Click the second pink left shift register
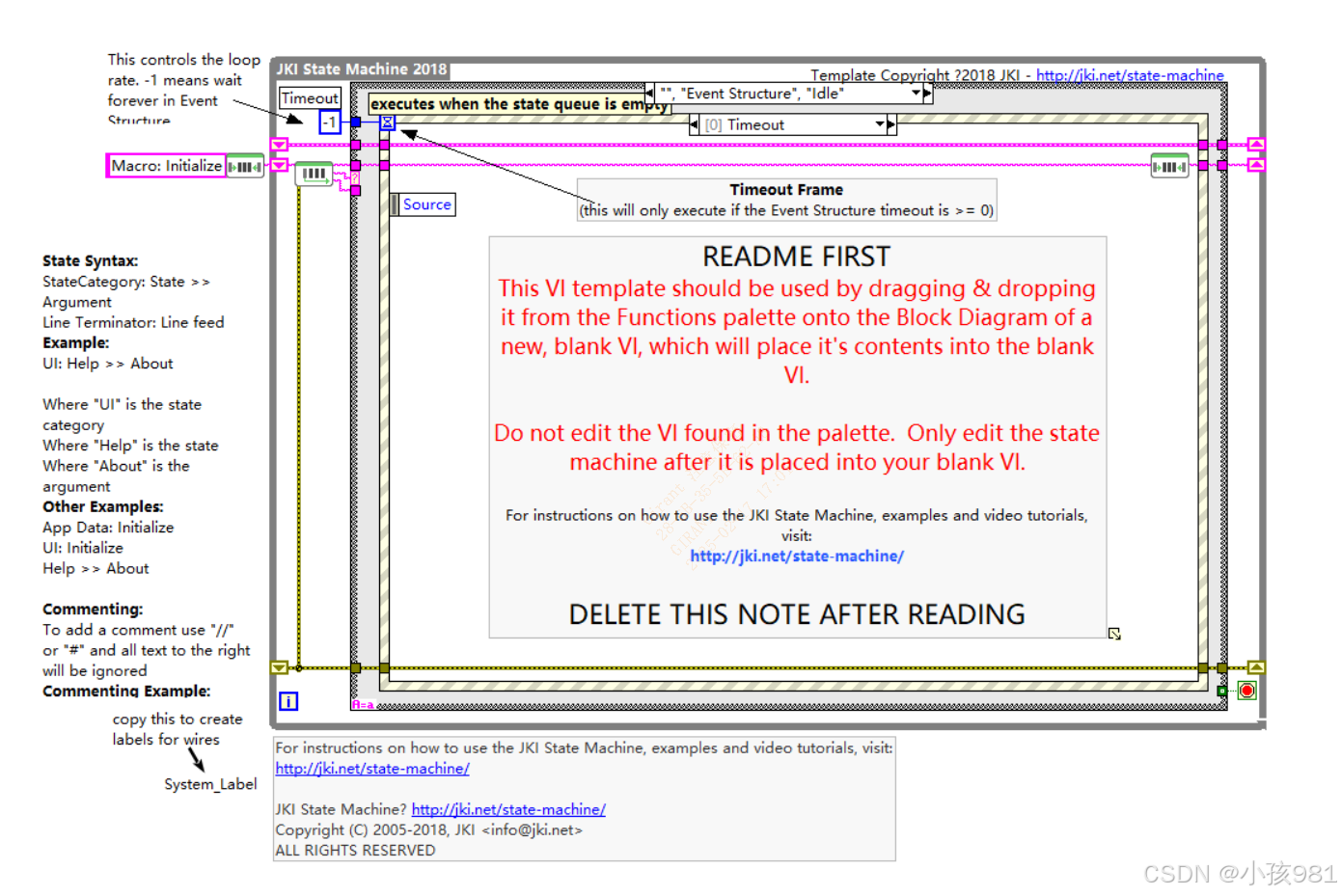1341x896 pixels. (x=279, y=165)
